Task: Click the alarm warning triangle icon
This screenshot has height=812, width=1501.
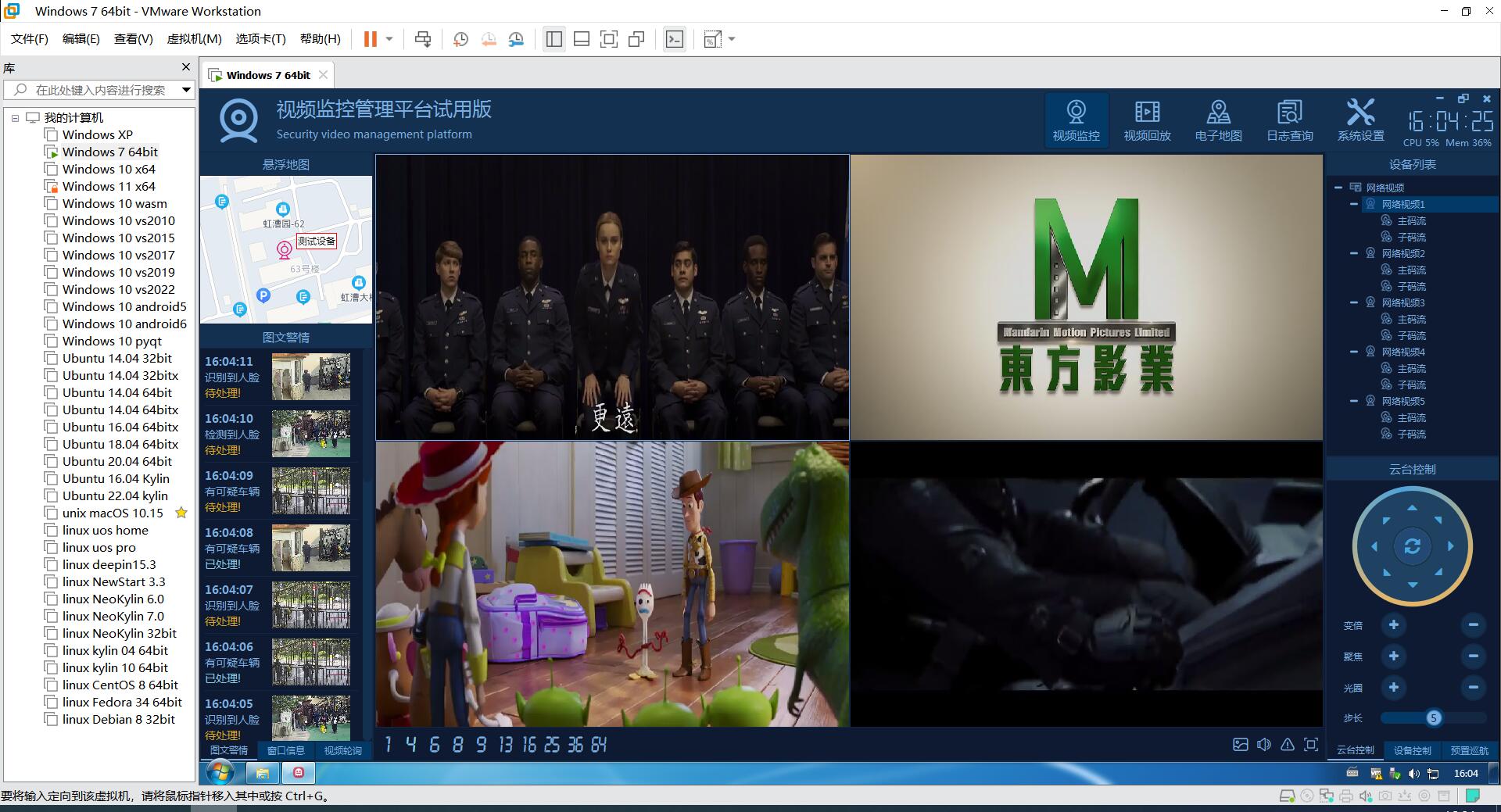Action: [x=1288, y=745]
